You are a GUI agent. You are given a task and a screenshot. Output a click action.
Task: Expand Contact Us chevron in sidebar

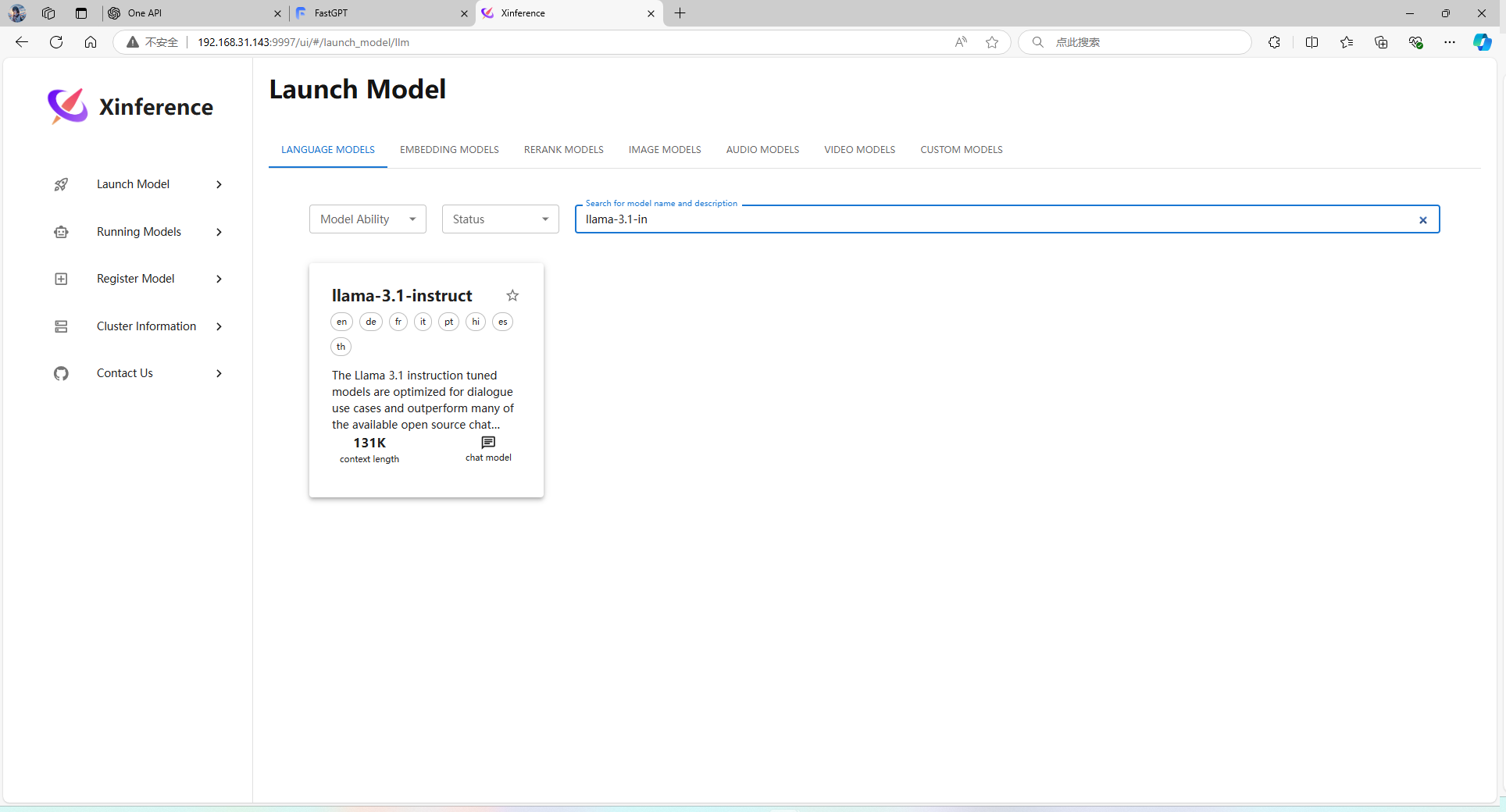[x=219, y=373]
